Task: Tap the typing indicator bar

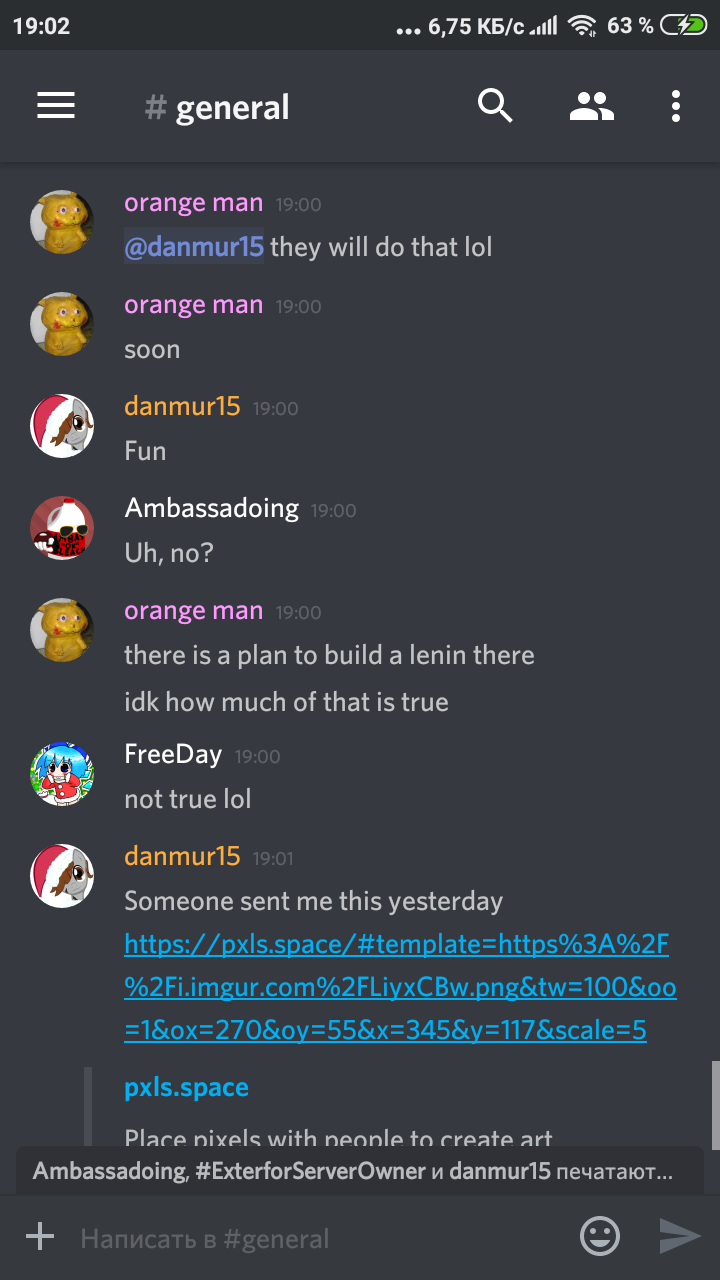Action: point(360,1171)
